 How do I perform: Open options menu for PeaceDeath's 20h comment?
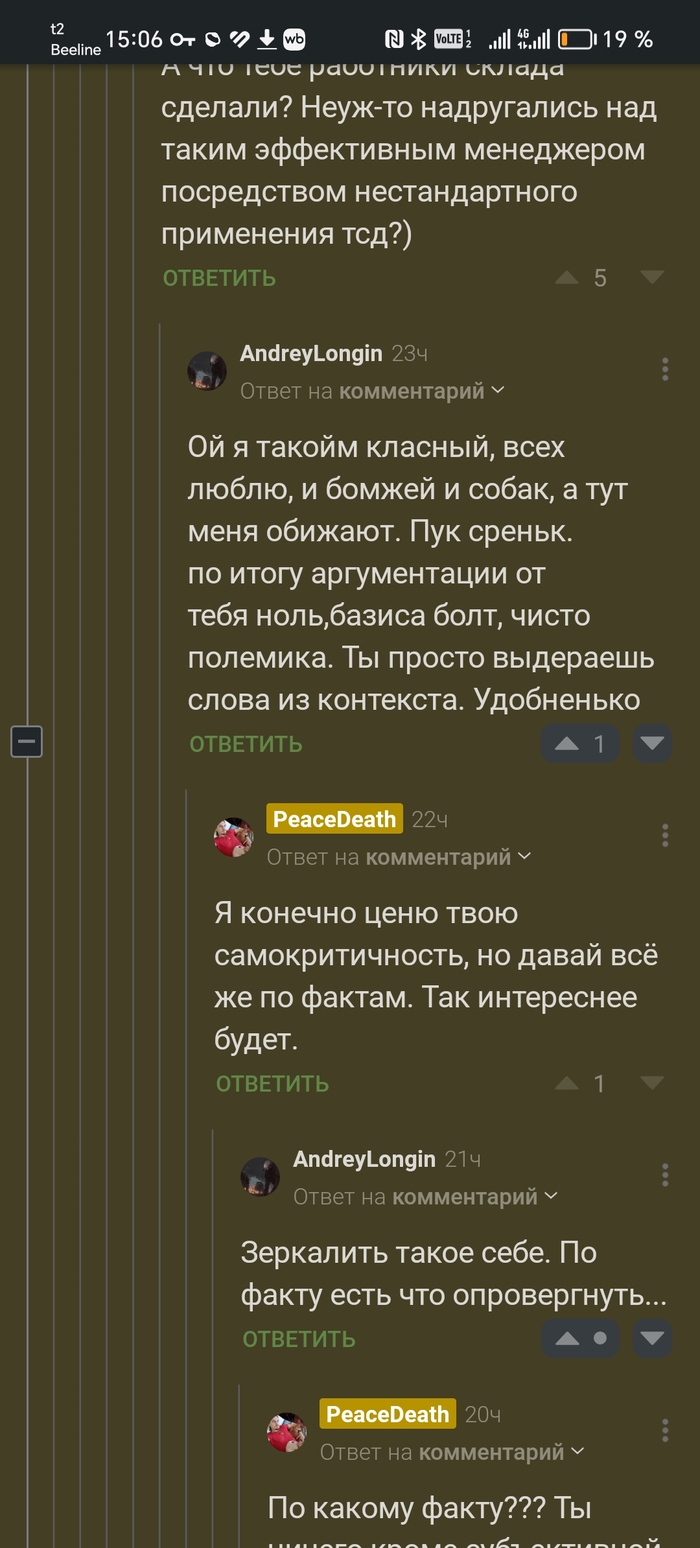(665, 1431)
